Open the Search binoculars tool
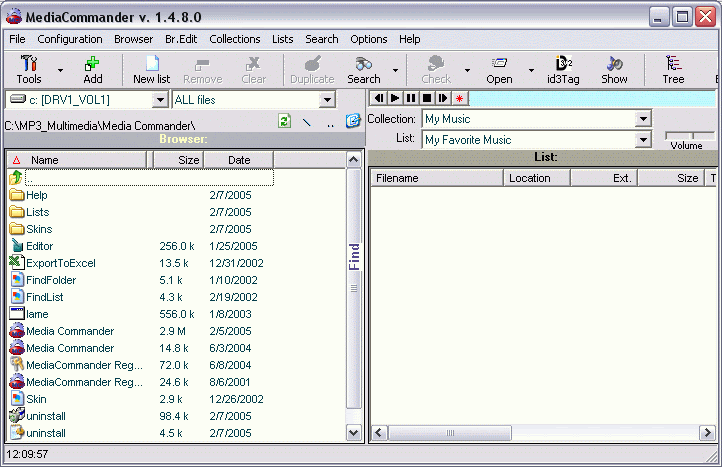Viewport: 722px width, 467px height. click(x=363, y=69)
